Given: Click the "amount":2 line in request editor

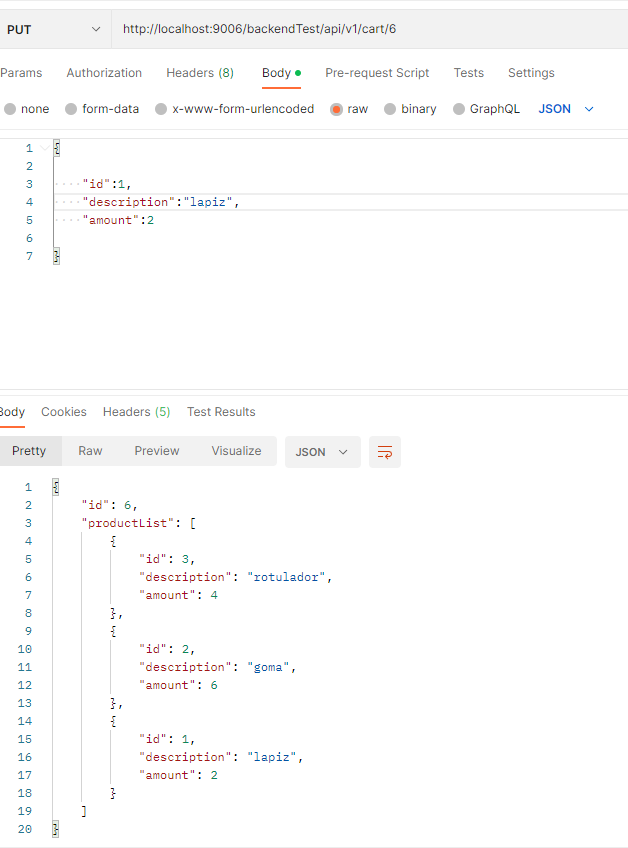Looking at the screenshot, I should pos(118,220).
